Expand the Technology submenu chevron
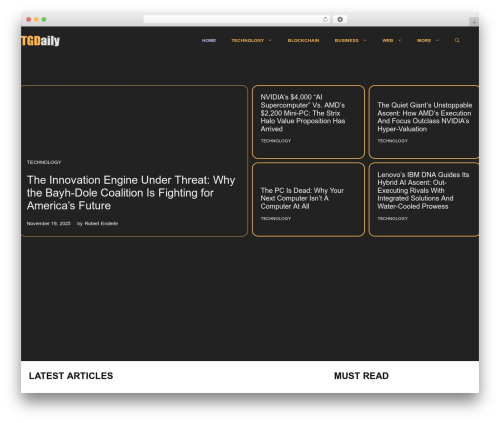 pos(270,40)
